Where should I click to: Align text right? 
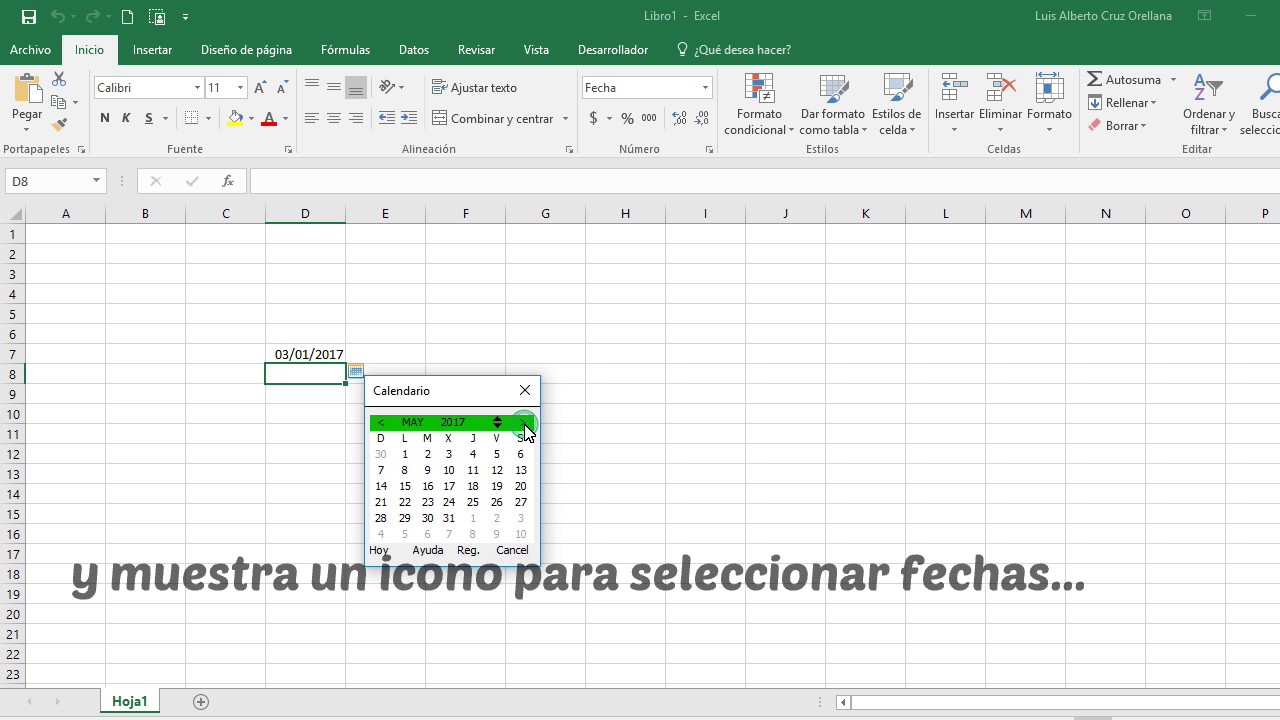(356, 118)
